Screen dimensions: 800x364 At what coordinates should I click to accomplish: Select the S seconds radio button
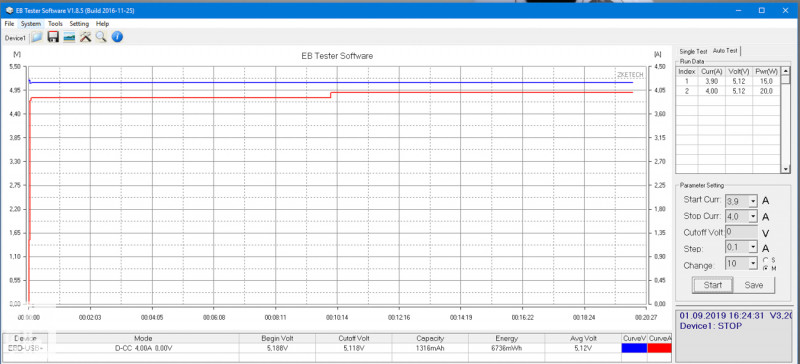pyautogui.click(x=766, y=260)
